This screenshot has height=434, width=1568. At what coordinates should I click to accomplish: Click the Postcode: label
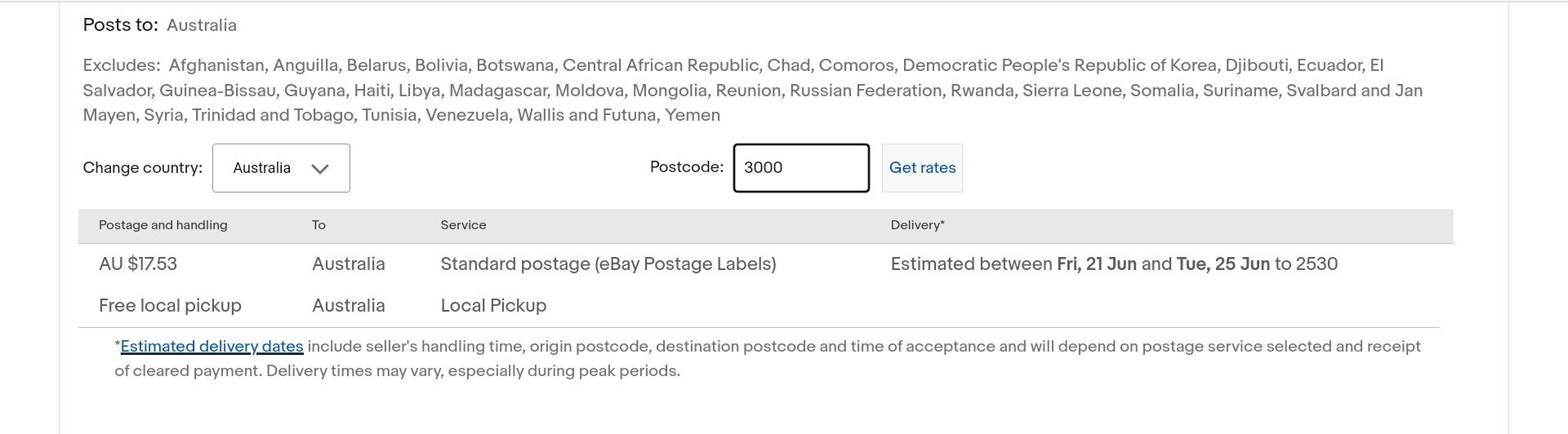(x=686, y=167)
